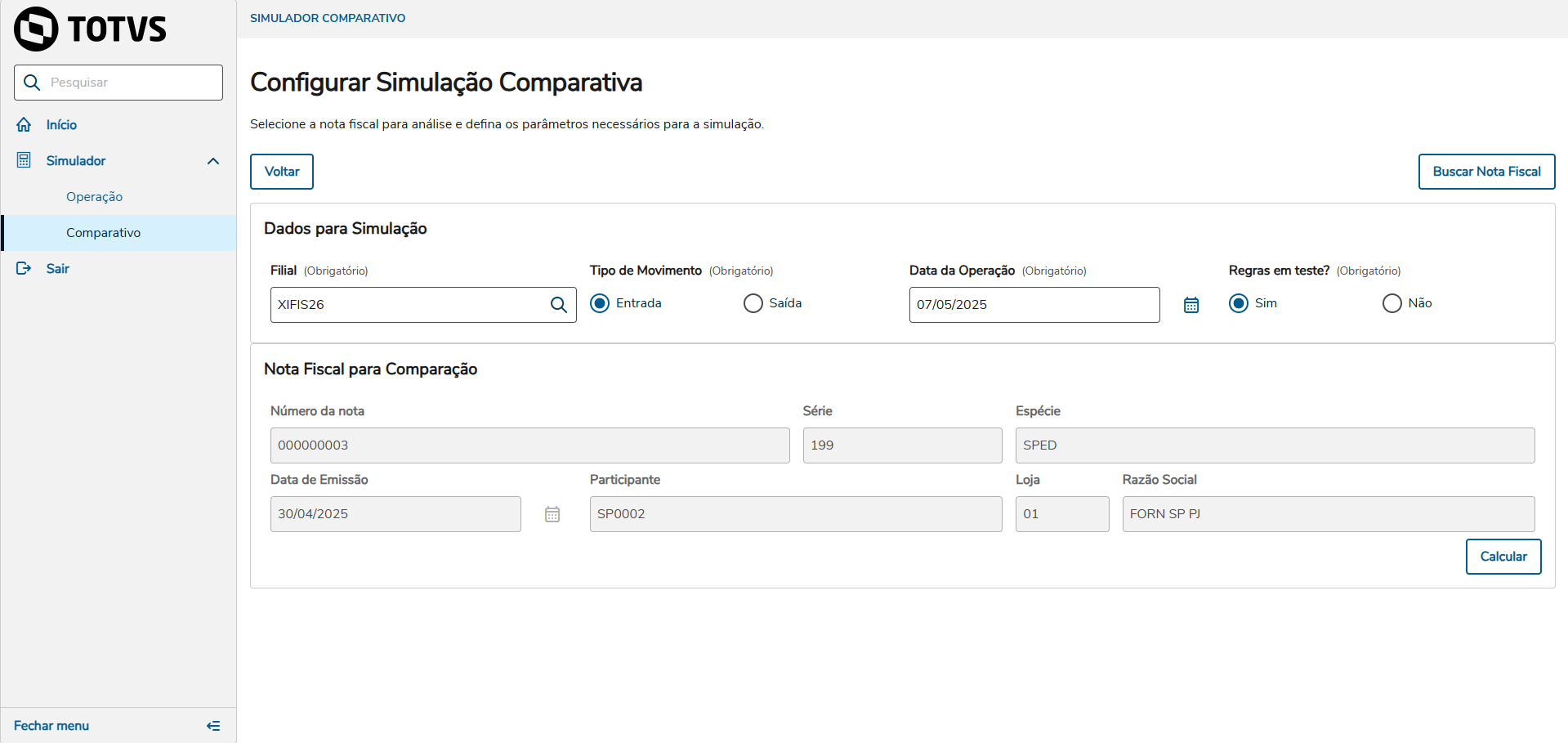Click the Data de Emissão calendar icon

coord(552,514)
